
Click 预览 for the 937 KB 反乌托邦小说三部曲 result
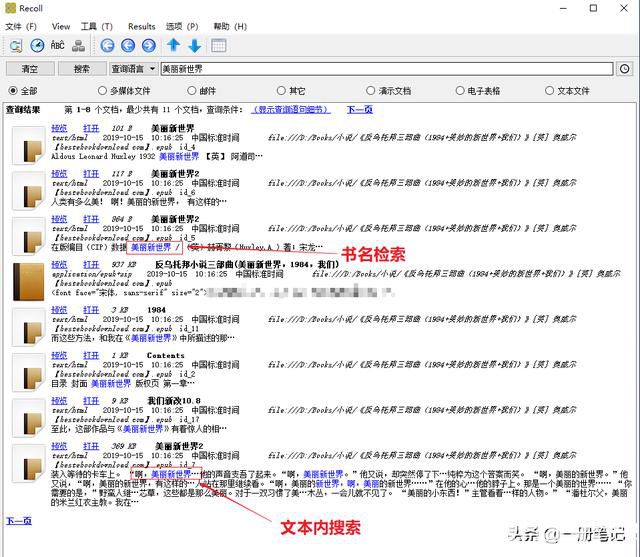tap(59, 264)
